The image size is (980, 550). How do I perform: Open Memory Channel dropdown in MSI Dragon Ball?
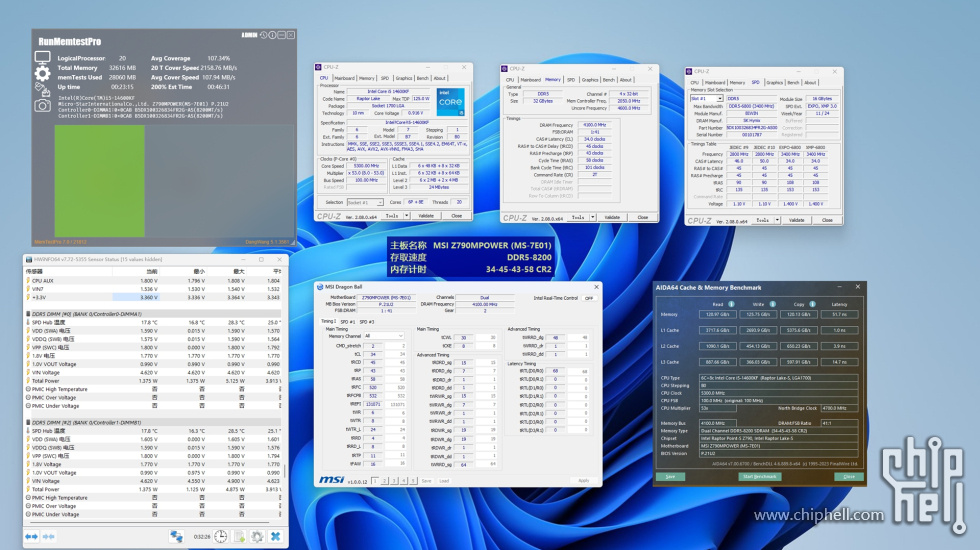(384, 336)
